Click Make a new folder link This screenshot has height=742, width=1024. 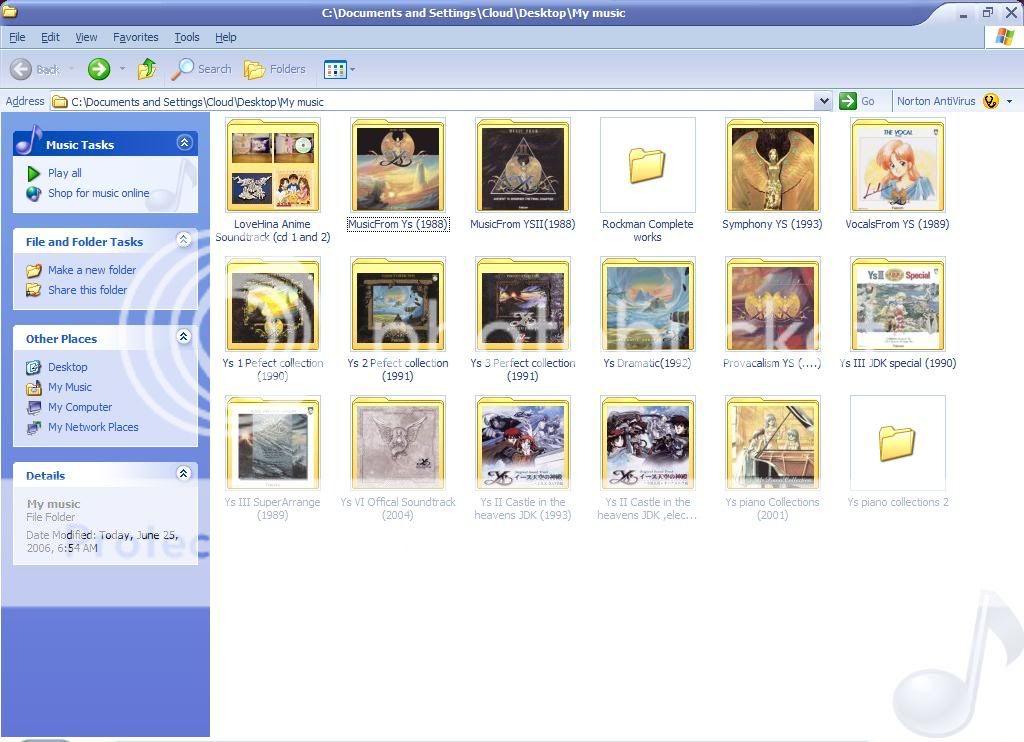click(x=92, y=270)
